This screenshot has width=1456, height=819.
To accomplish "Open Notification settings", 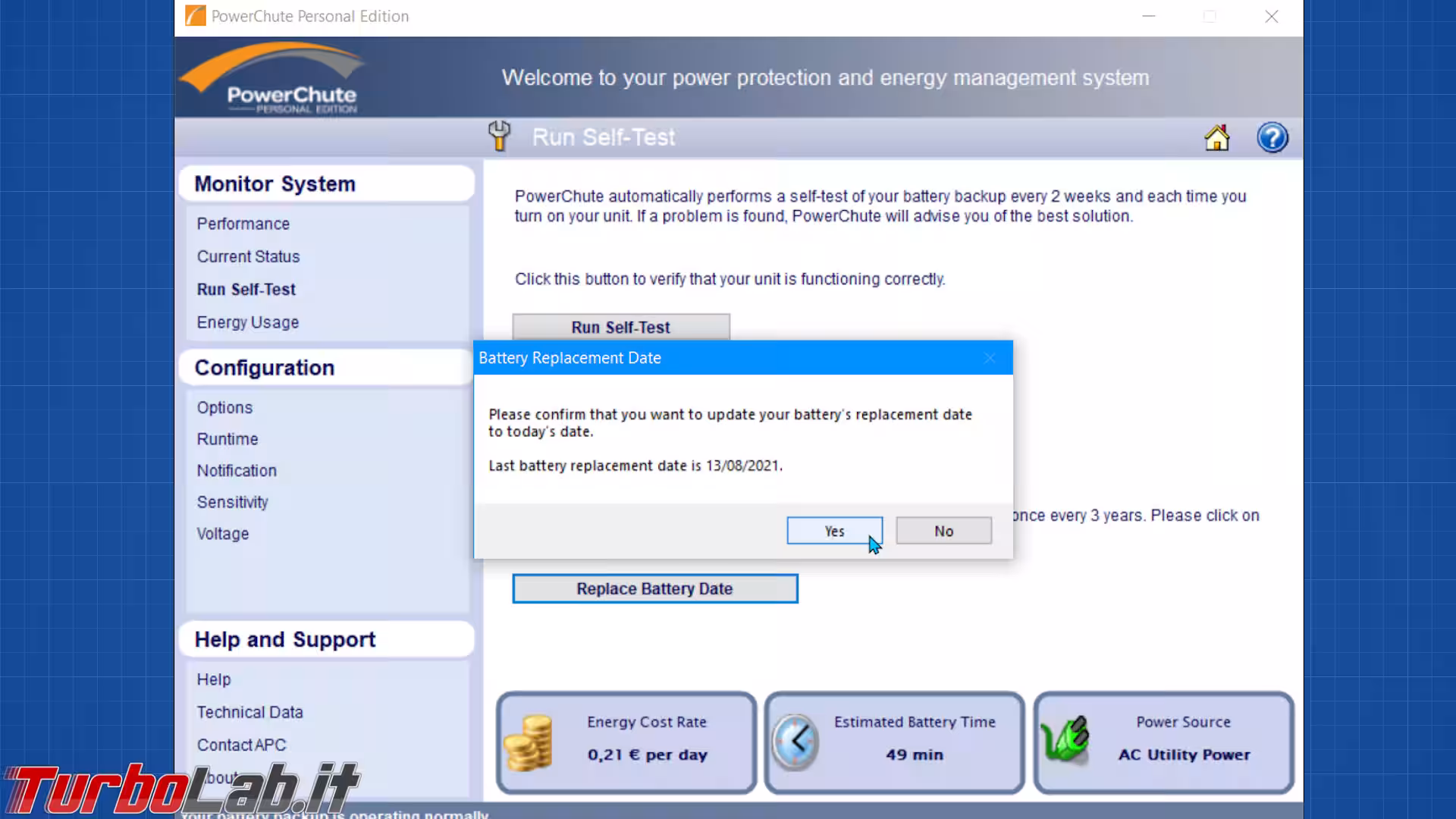I will pyautogui.click(x=237, y=470).
